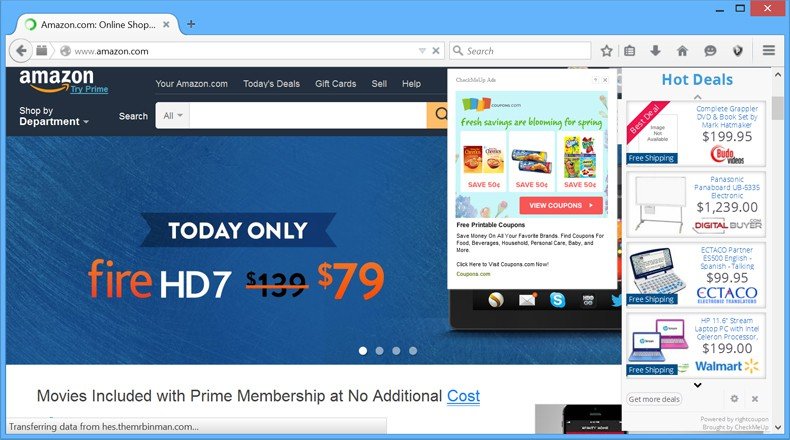This screenshot has width=790, height=440.
Task: Select the fourth carousel dot indicator
Action: tap(413, 351)
